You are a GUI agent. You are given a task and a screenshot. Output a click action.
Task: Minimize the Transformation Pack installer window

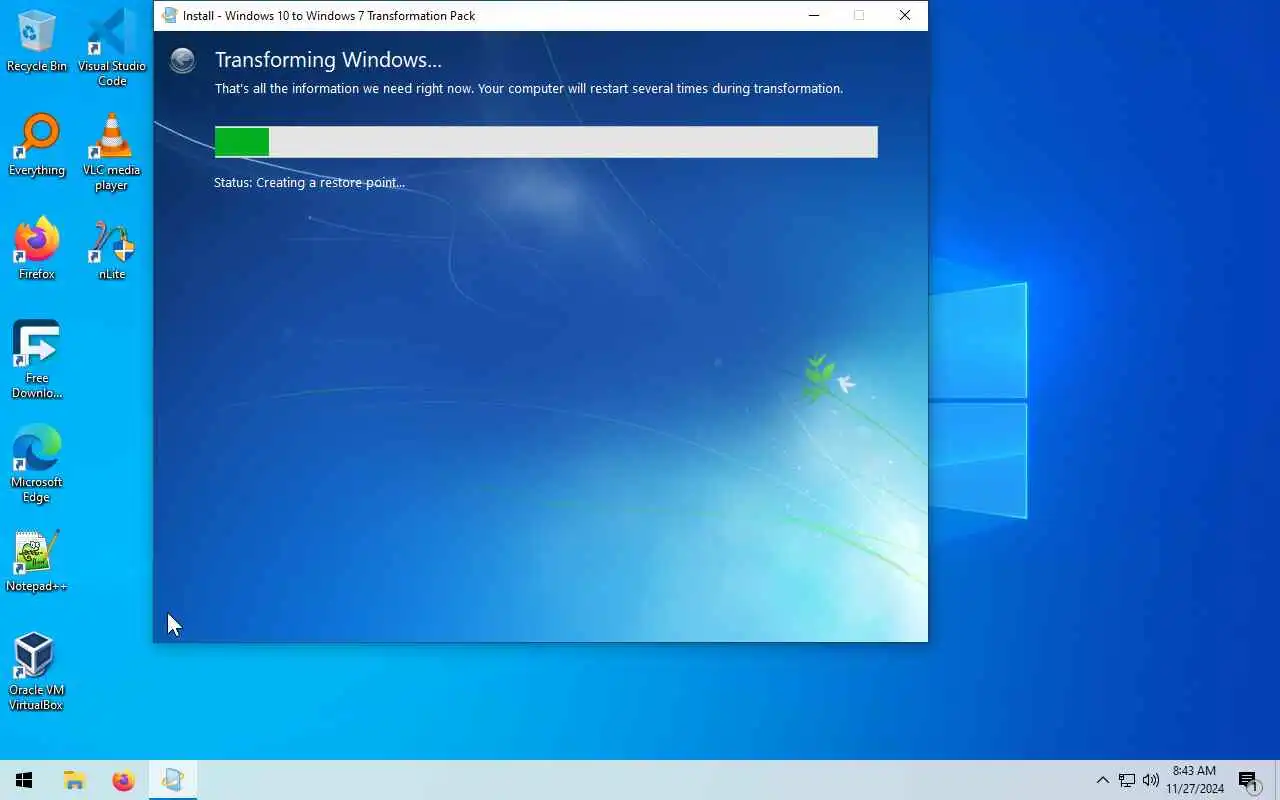[814, 15]
